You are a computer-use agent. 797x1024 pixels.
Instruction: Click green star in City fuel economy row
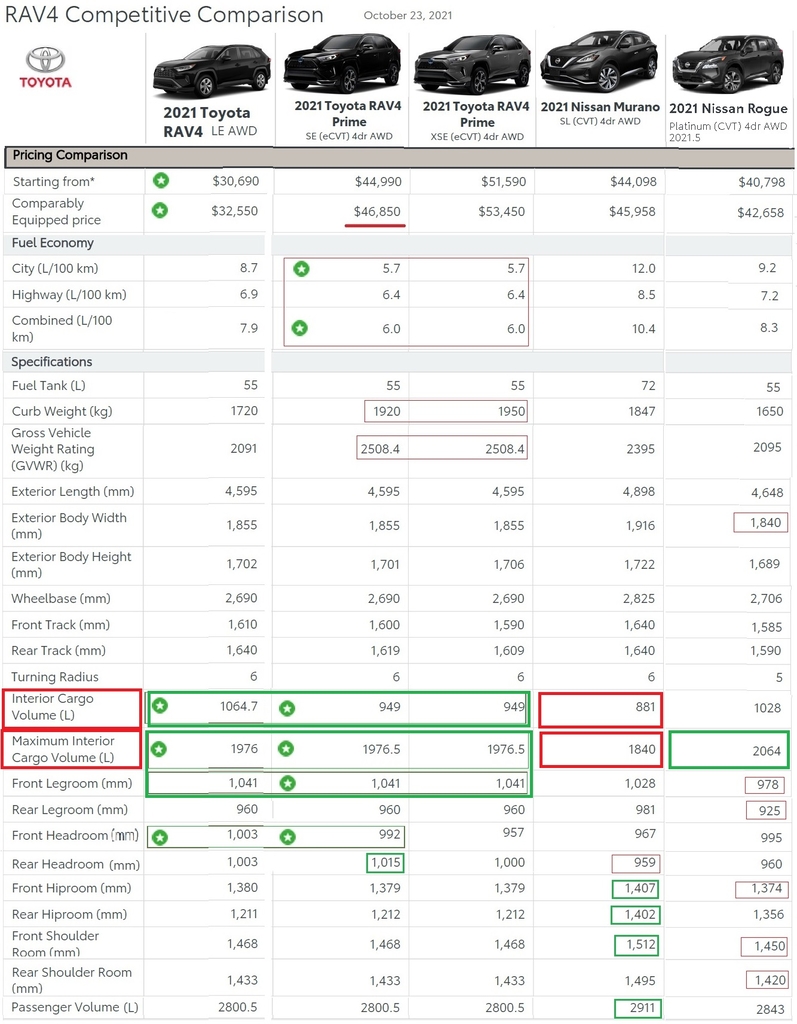301,268
